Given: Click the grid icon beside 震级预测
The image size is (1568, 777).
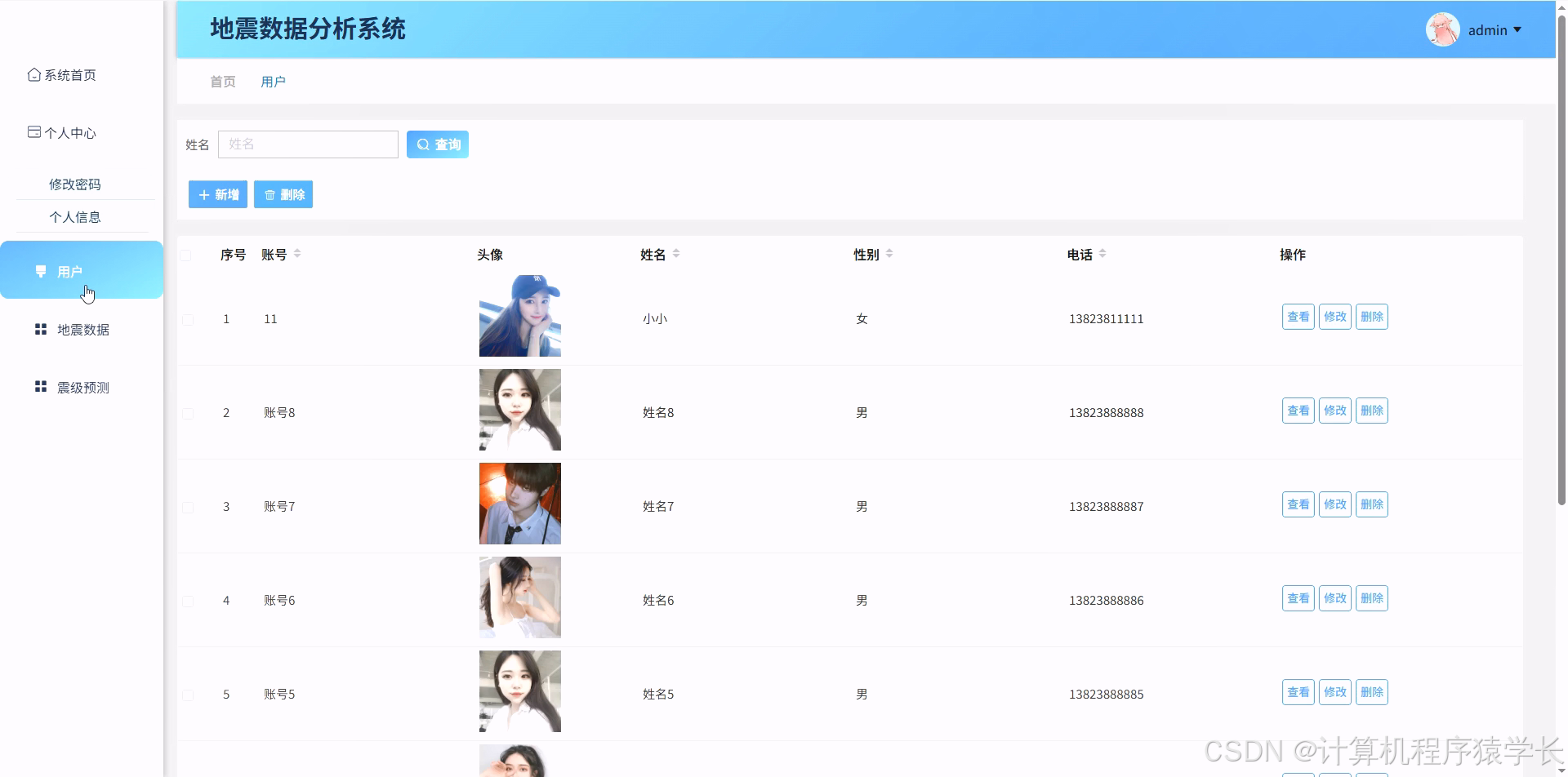Looking at the screenshot, I should tap(41, 386).
